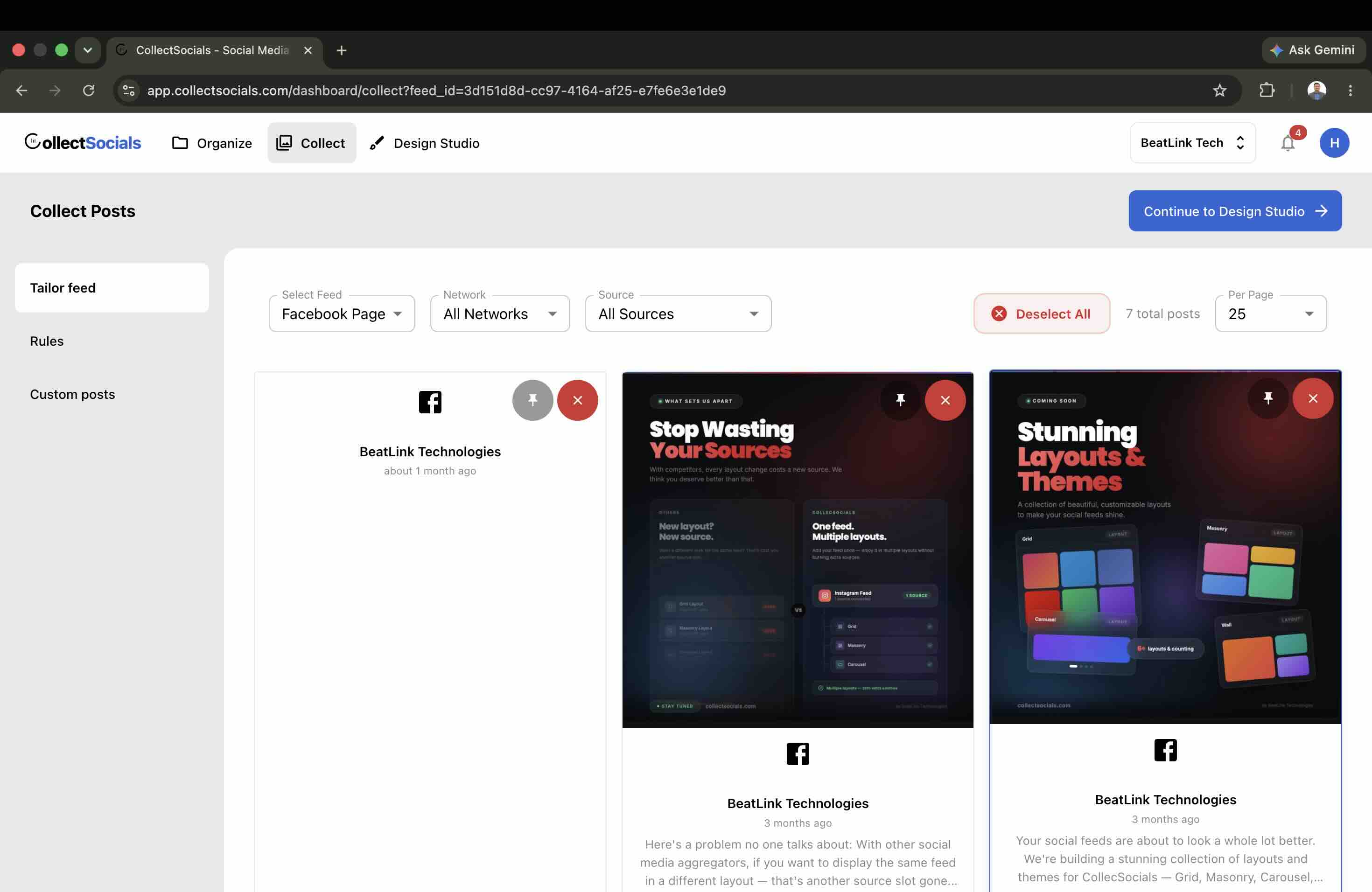The height and width of the screenshot is (892, 1372).
Task: Open the notifications bell
Action: coord(1288,143)
